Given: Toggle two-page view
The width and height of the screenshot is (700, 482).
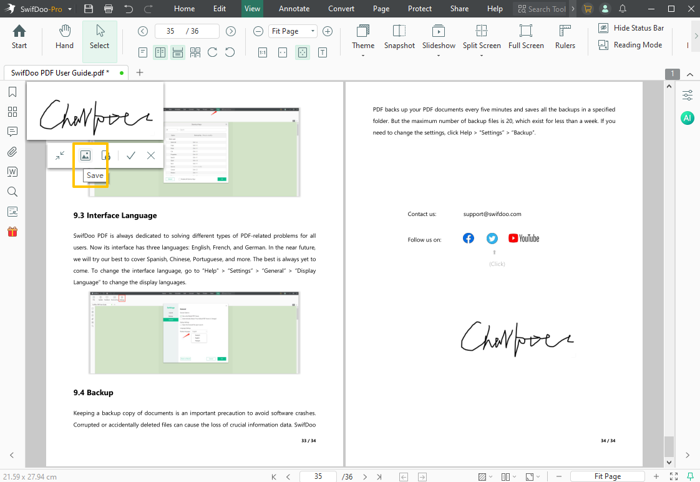Looking at the screenshot, I should pyautogui.click(x=160, y=53).
